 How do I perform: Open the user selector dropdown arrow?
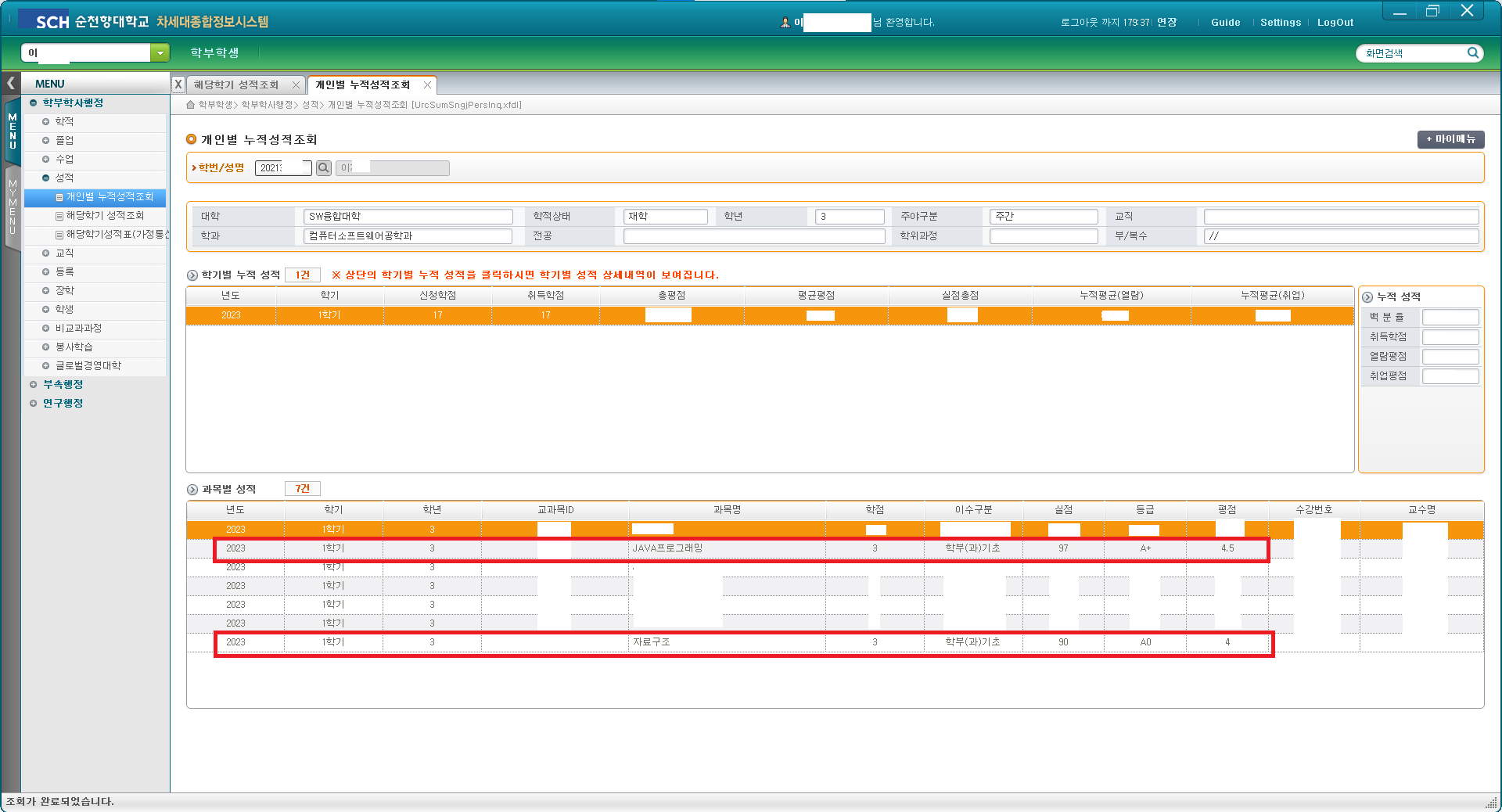[160, 53]
